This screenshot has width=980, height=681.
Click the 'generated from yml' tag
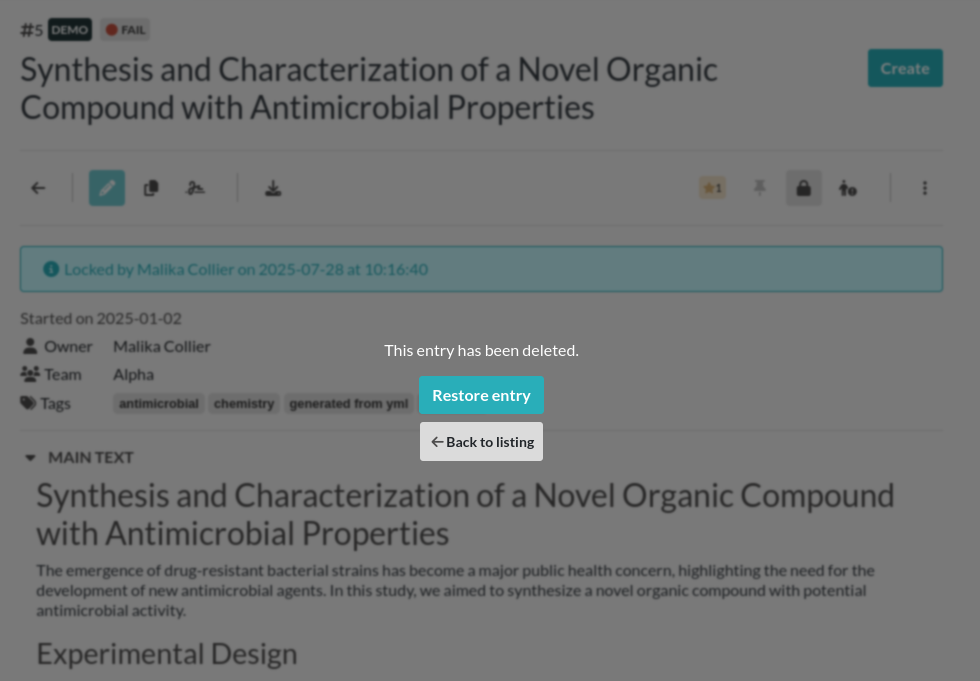pyautogui.click(x=349, y=404)
